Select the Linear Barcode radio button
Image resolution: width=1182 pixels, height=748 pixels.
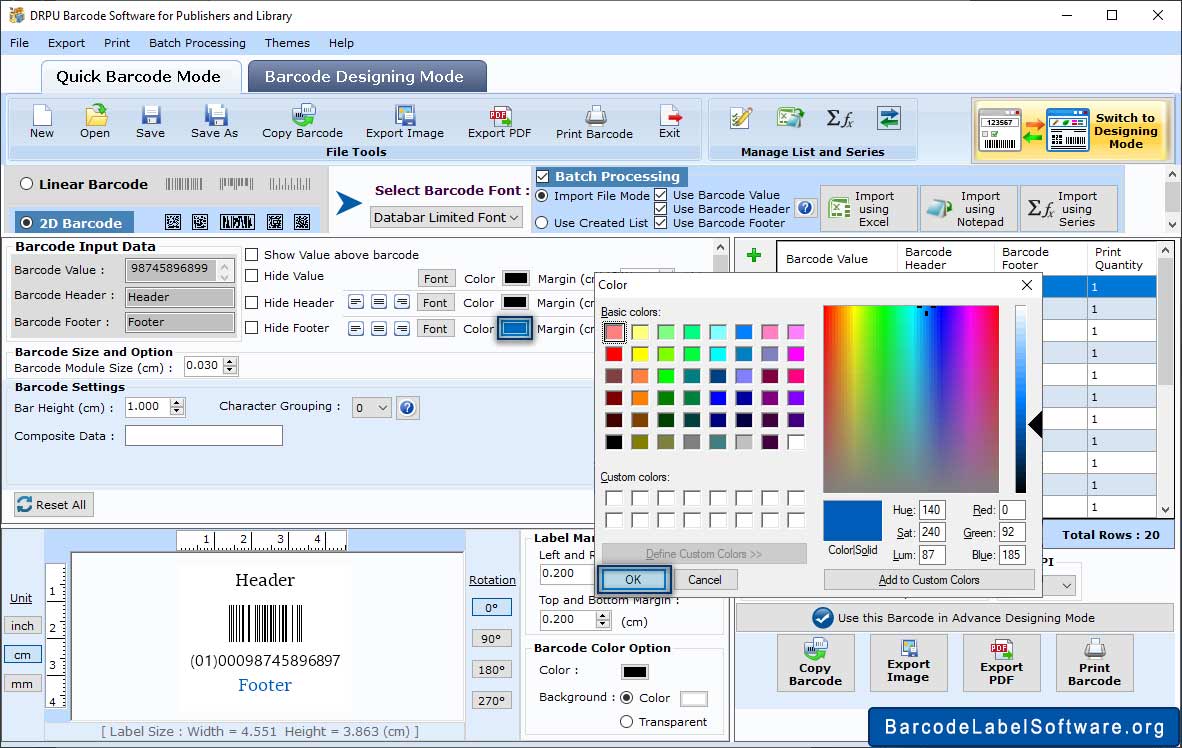(x=26, y=184)
